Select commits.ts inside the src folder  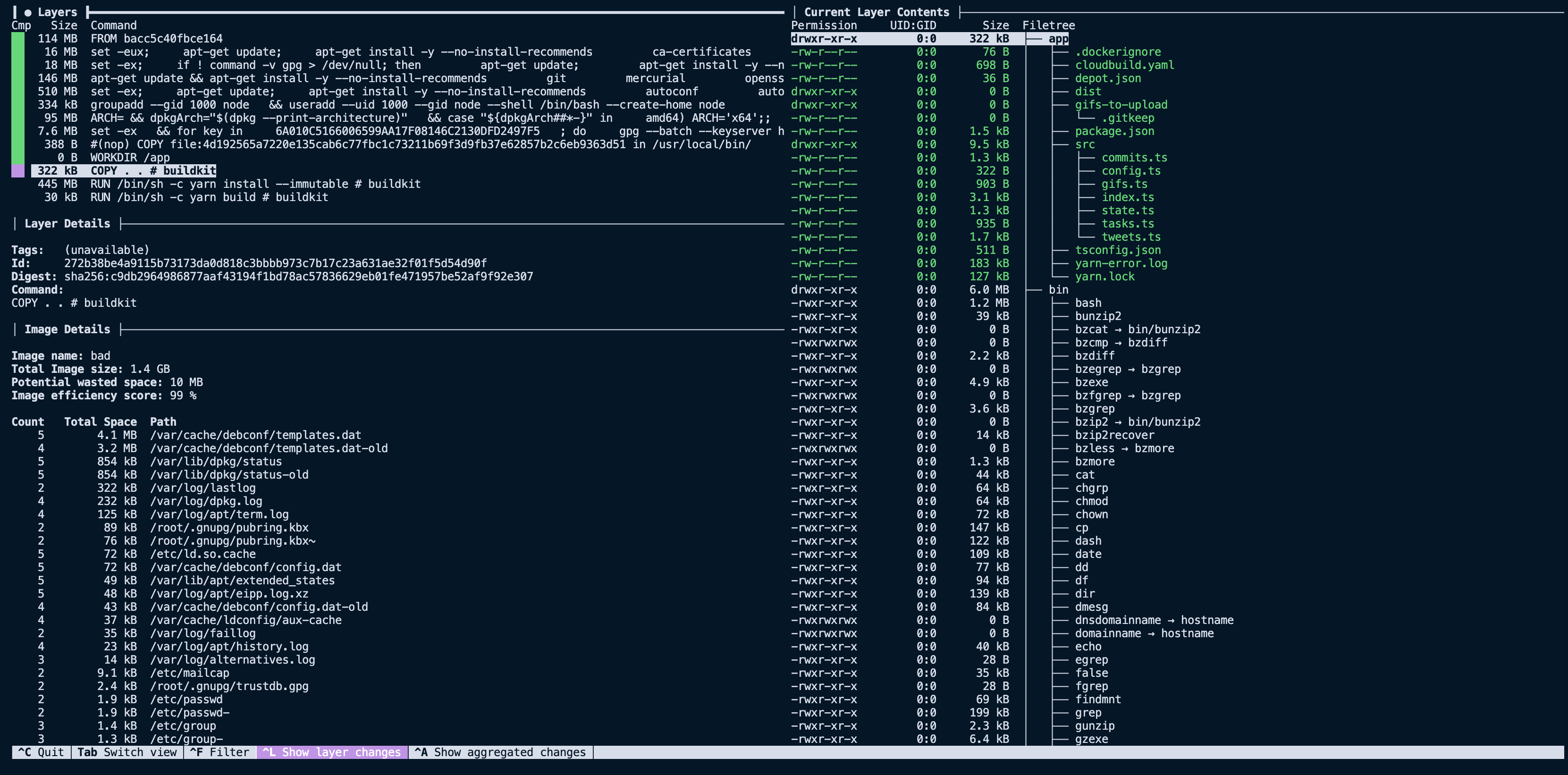(x=1135, y=157)
